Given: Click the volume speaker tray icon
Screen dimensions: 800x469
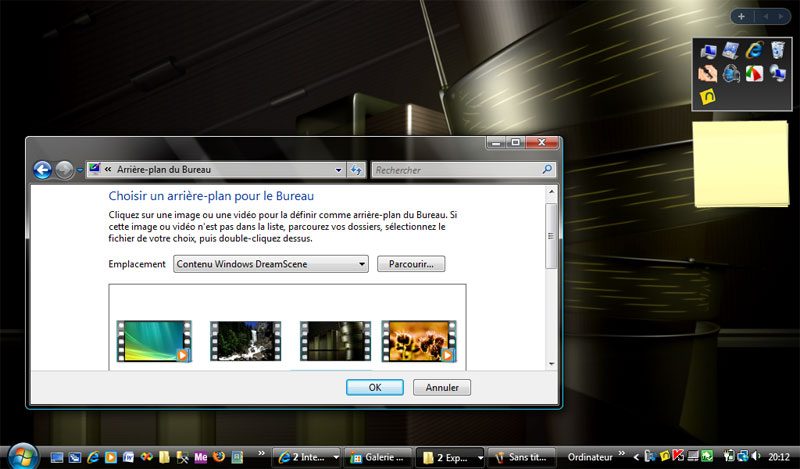Looking at the screenshot, I should [756, 456].
